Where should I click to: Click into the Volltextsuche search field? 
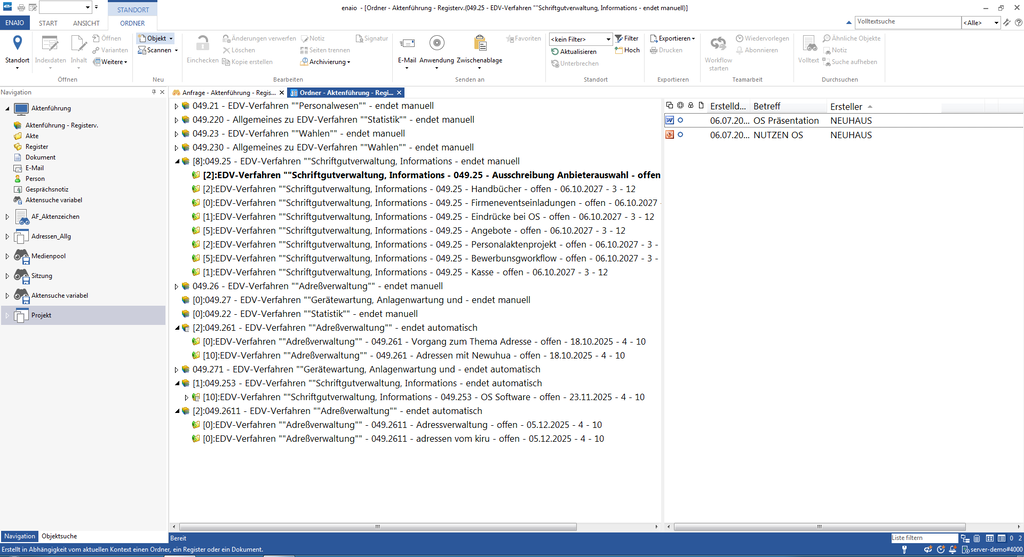[x=905, y=21]
